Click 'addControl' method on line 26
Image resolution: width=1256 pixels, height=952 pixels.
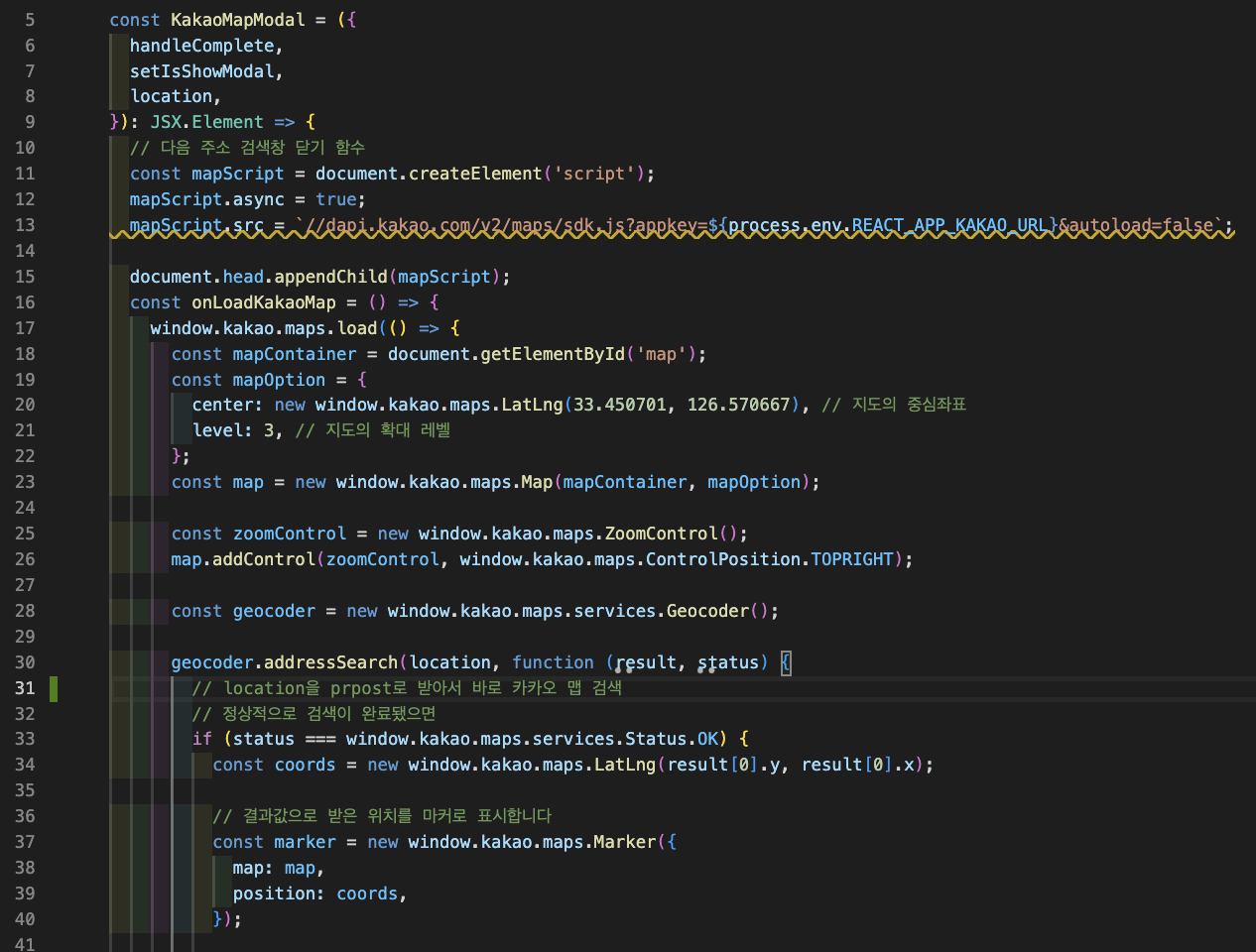(x=264, y=559)
